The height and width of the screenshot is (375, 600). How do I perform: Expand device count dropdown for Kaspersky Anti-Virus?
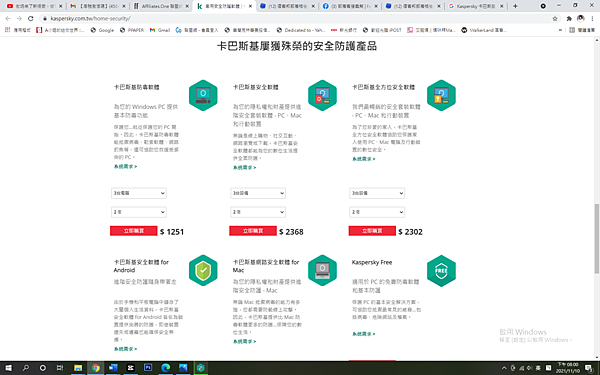tap(139, 193)
